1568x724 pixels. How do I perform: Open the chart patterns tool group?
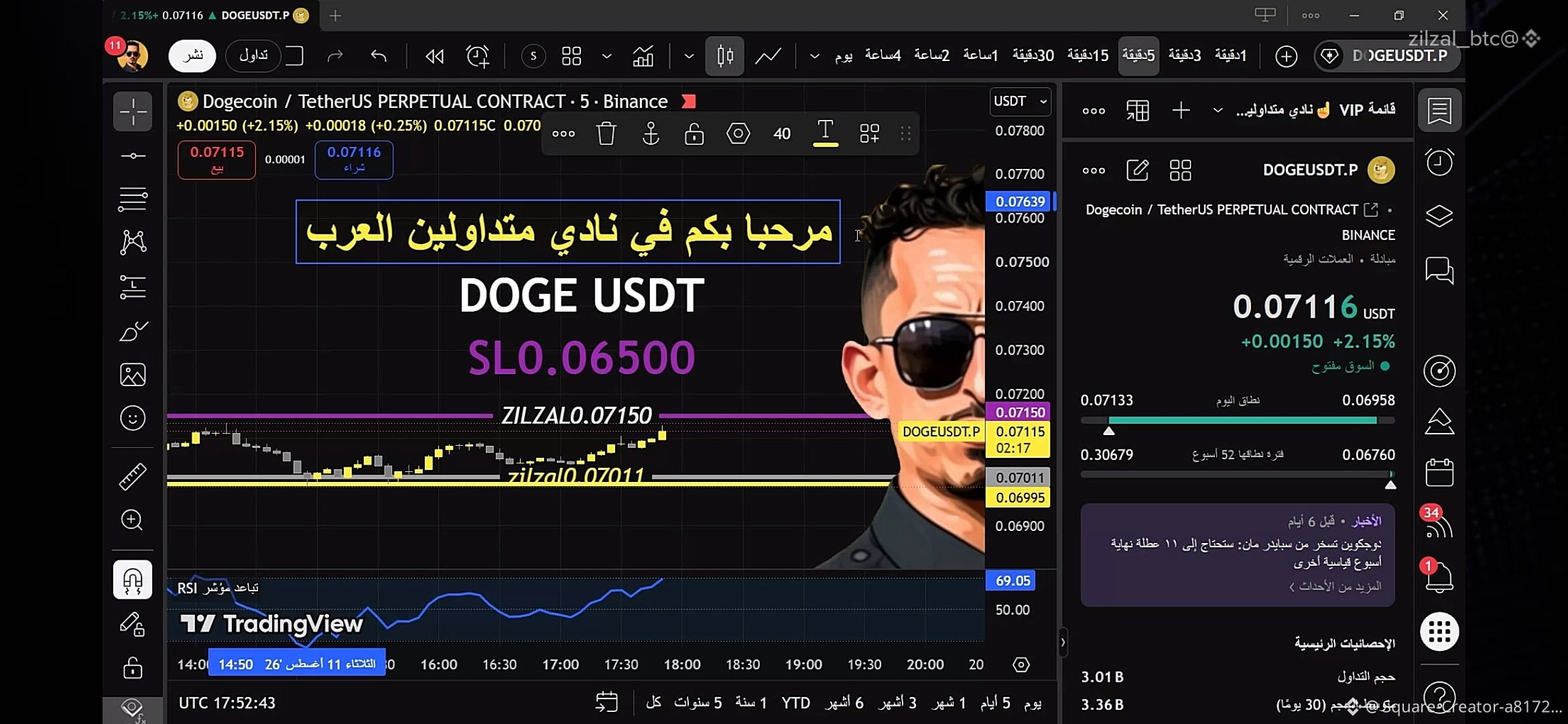tap(133, 242)
